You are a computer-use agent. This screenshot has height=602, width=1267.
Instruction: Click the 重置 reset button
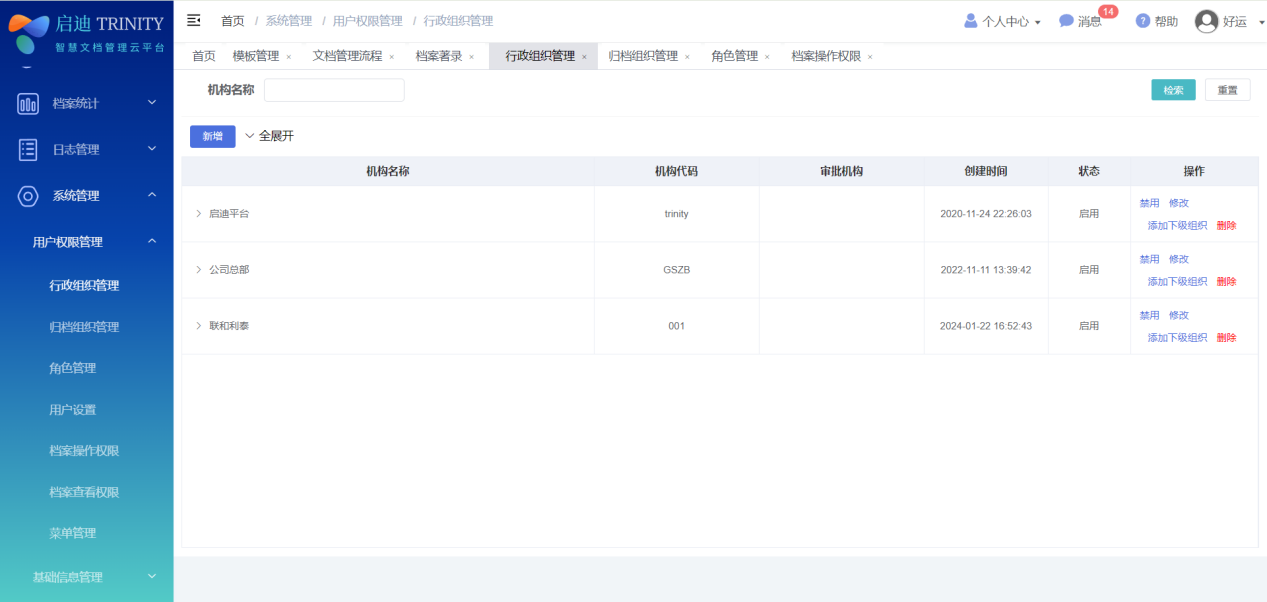(1227, 90)
